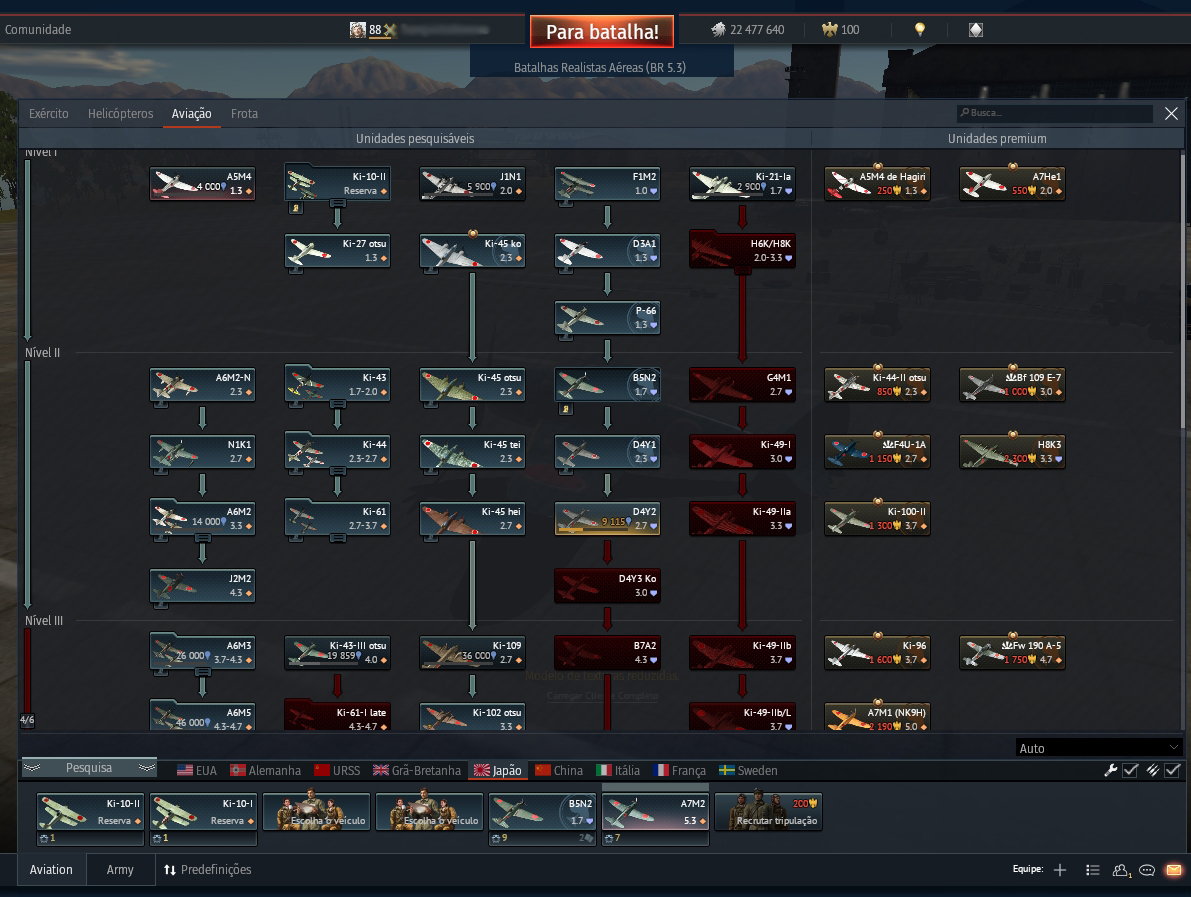Select premium A5M4 de Hagiri card

[877, 184]
